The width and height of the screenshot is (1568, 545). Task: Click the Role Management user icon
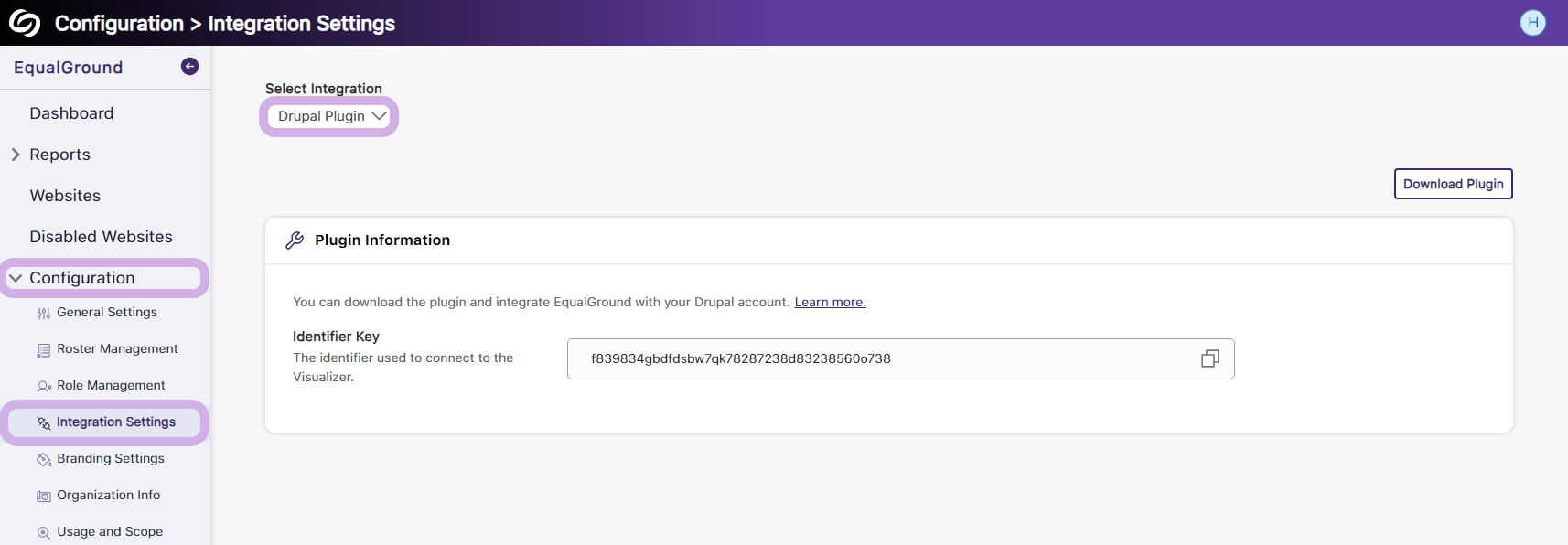pyautogui.click(x=43, y=387)
